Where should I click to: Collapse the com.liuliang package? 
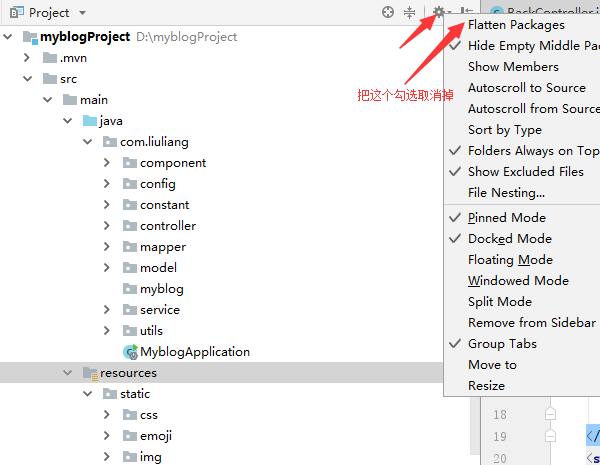click(88, 142)
